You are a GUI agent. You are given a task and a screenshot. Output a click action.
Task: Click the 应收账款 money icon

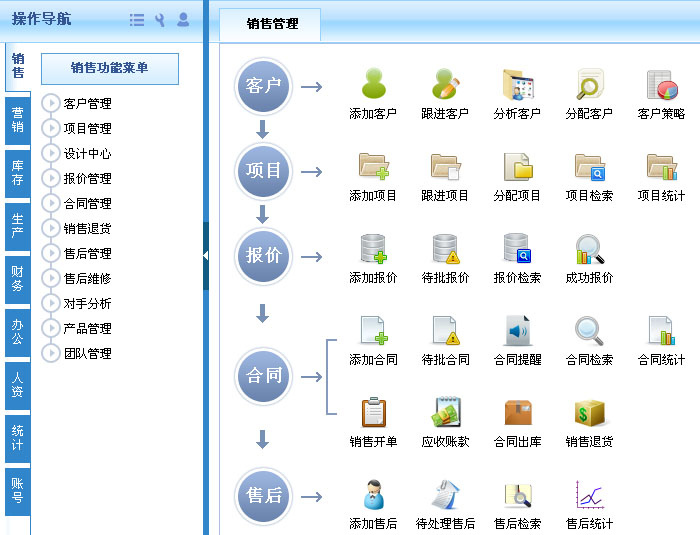[x=445, y=412]
